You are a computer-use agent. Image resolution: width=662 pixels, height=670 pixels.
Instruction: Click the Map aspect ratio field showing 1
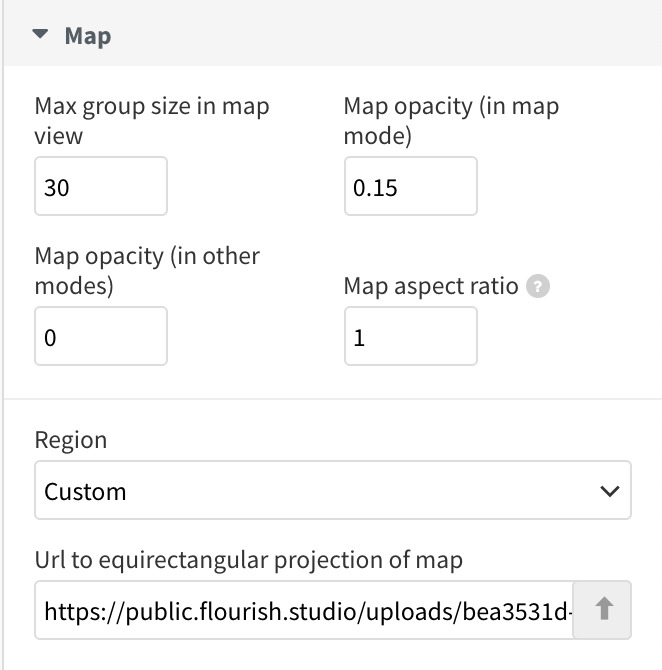coord(411,336)
